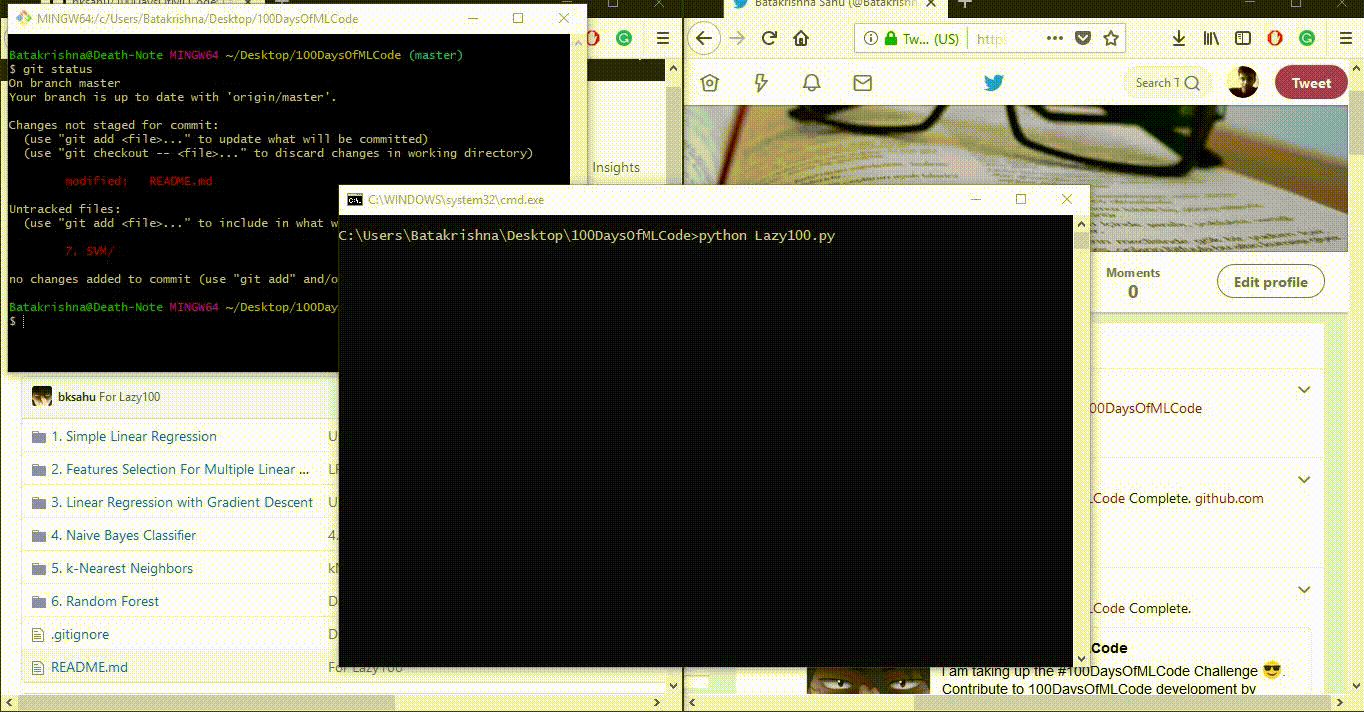
Task: Open Twitter Notifications bell
Action: [812, 83]
